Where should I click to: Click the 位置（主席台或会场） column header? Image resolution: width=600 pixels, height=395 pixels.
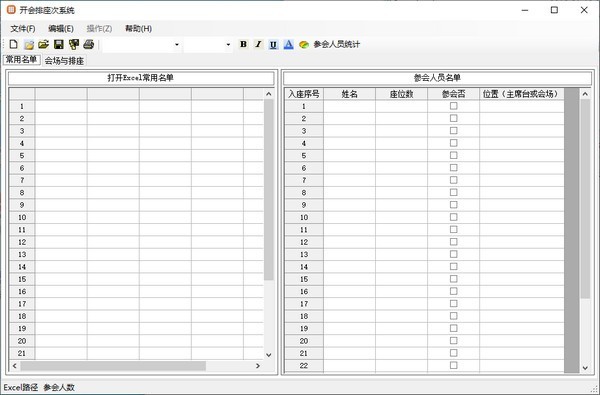click(x=522, y=94)
